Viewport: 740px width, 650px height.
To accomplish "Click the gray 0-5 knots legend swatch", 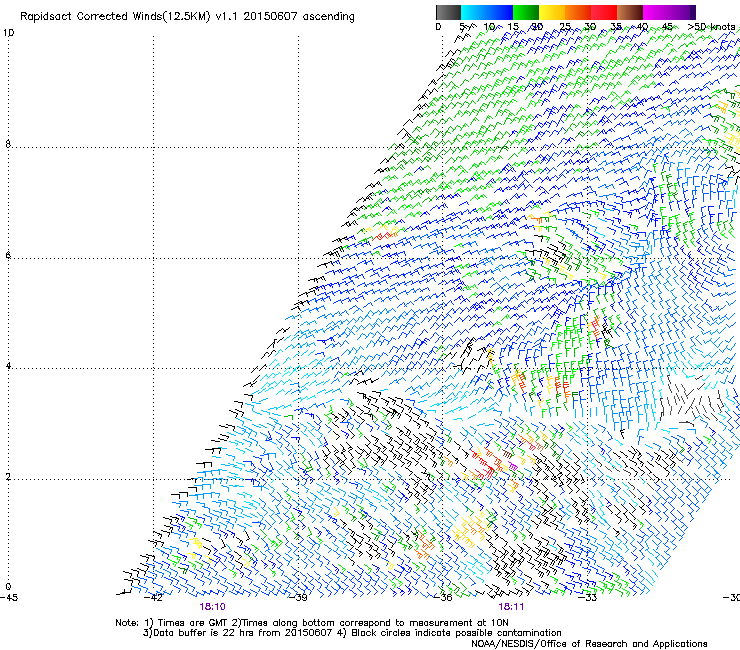I will [448, 12].
